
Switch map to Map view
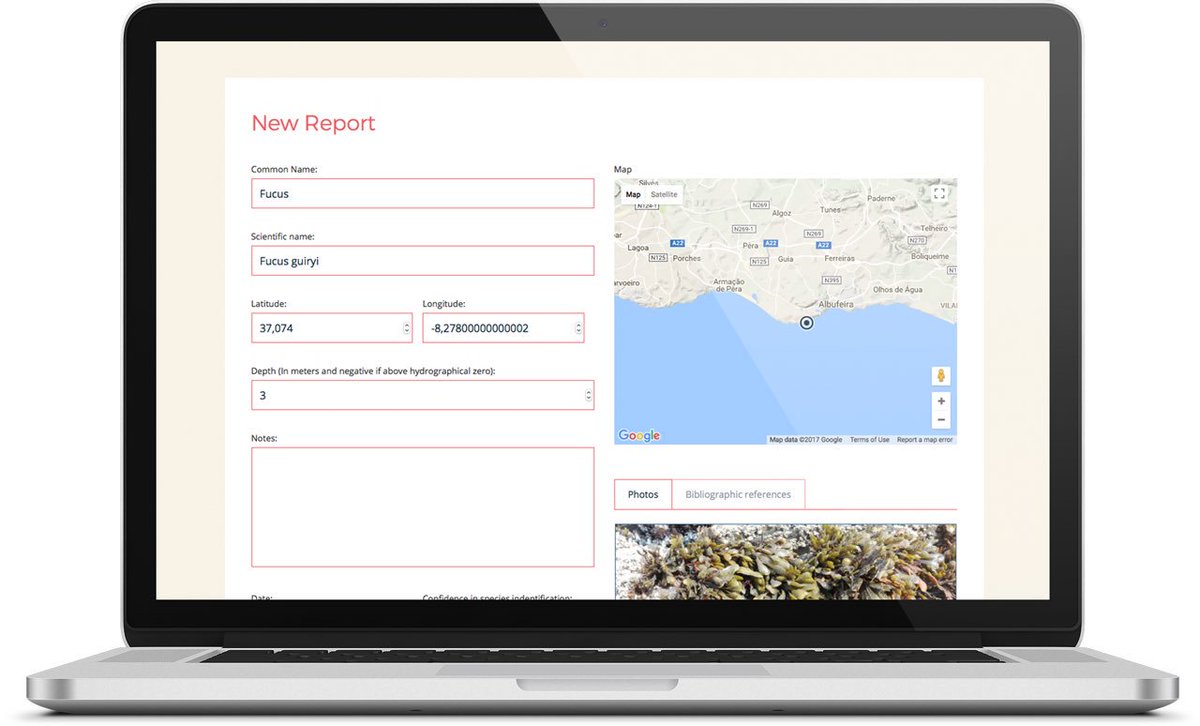(x=633, y=194)
